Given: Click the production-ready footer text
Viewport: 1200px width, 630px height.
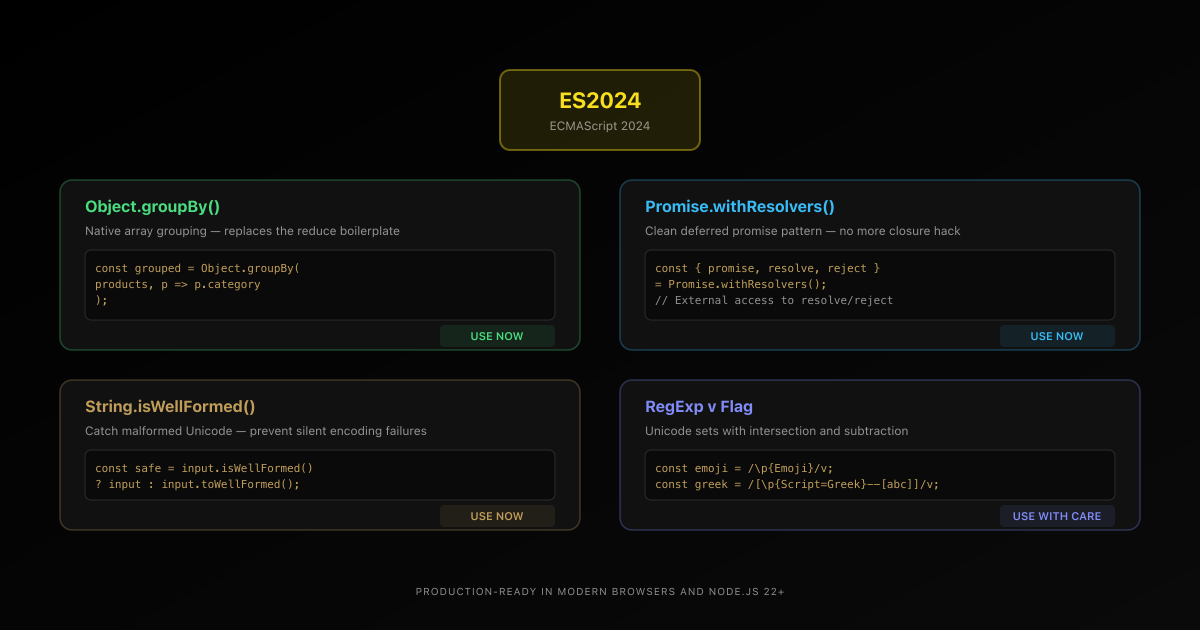Looking at the screenshot, I should [x=599, y=591].
